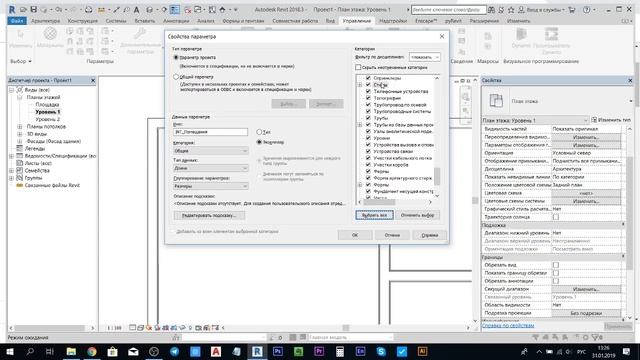The height and width of the screenshot is (360, 640).
Task: Open 'Тип данных' dropdown showing Длина
Action: tap(211, 168)
